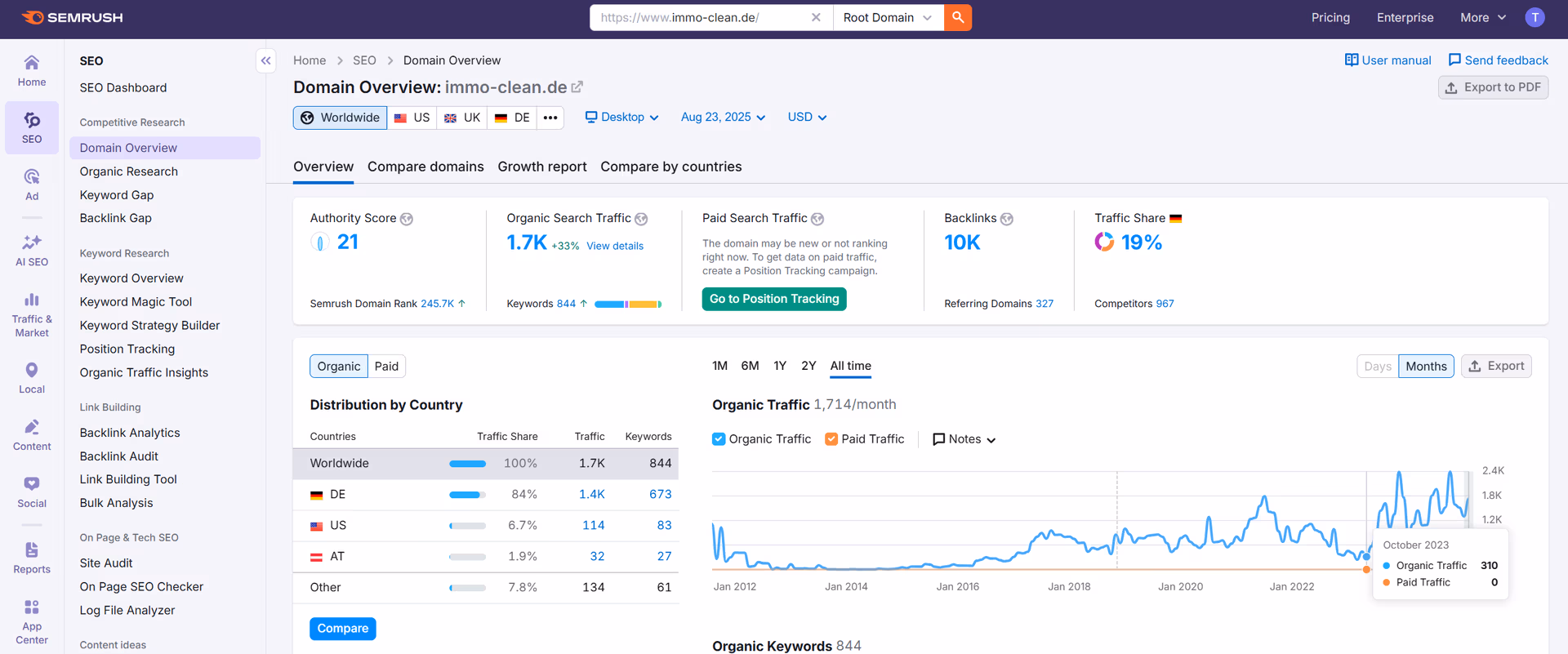Click the Authority Score info globe icon
Viewport: 1568px width, 654px height.
pos(407,219)
